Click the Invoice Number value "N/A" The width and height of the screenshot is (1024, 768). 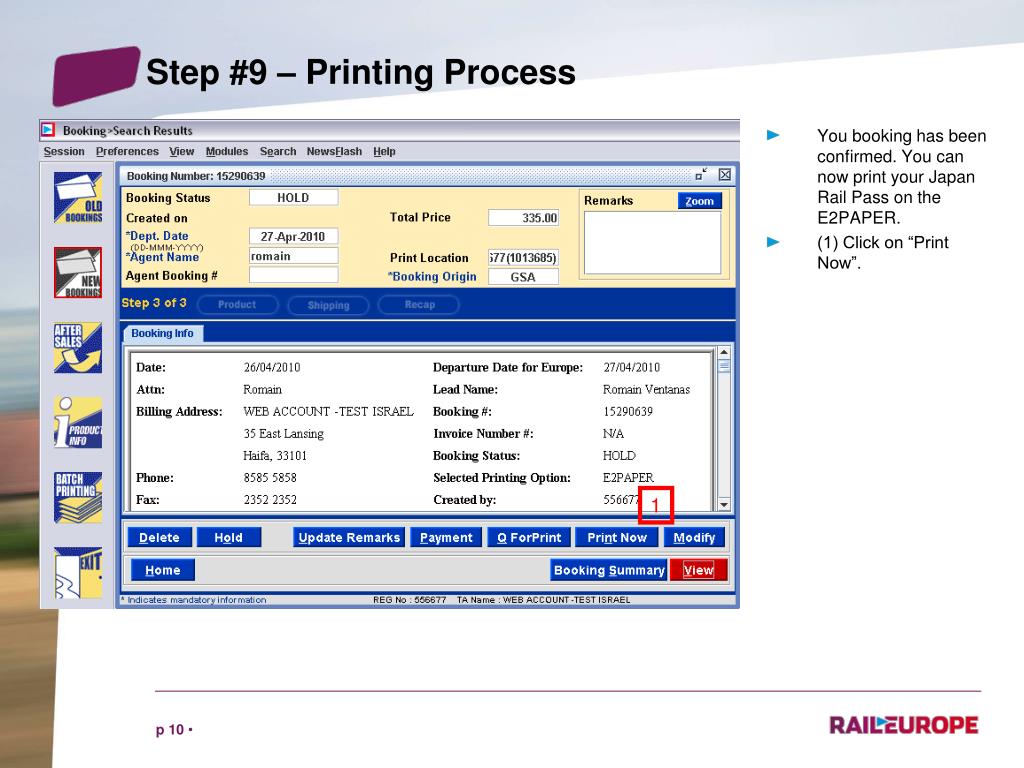(613, 434)
